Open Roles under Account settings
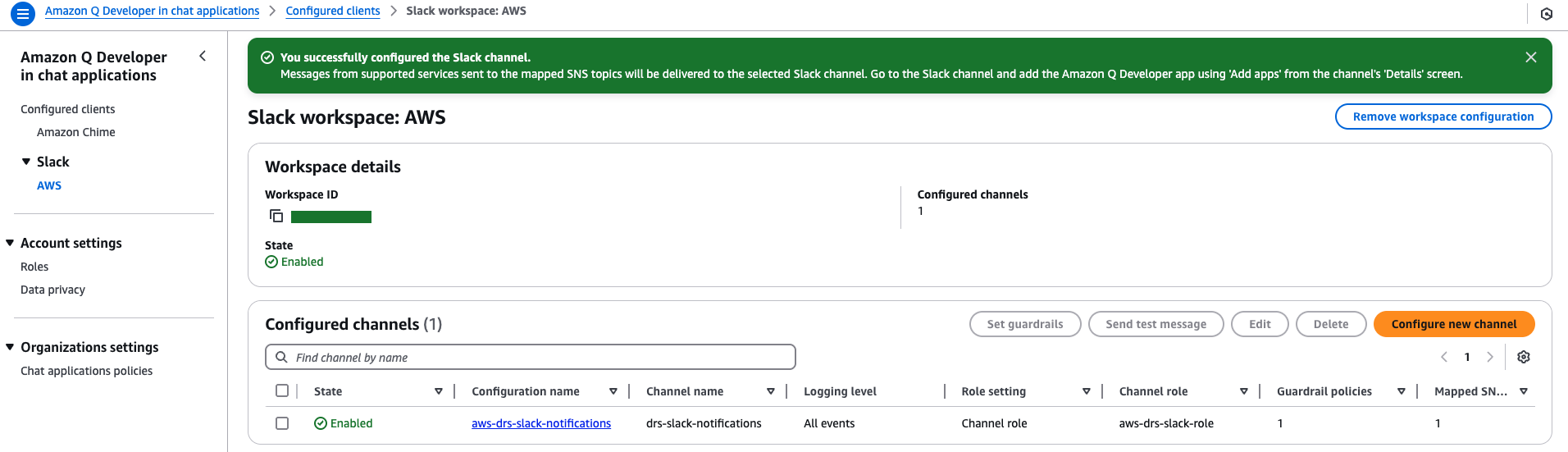Screen dimensions: 1568x452 (x=34, y=267)
